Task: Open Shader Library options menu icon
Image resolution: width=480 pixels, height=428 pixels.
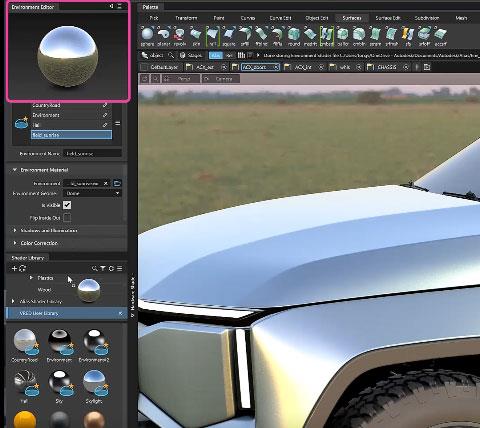Action: pos(120,268)
